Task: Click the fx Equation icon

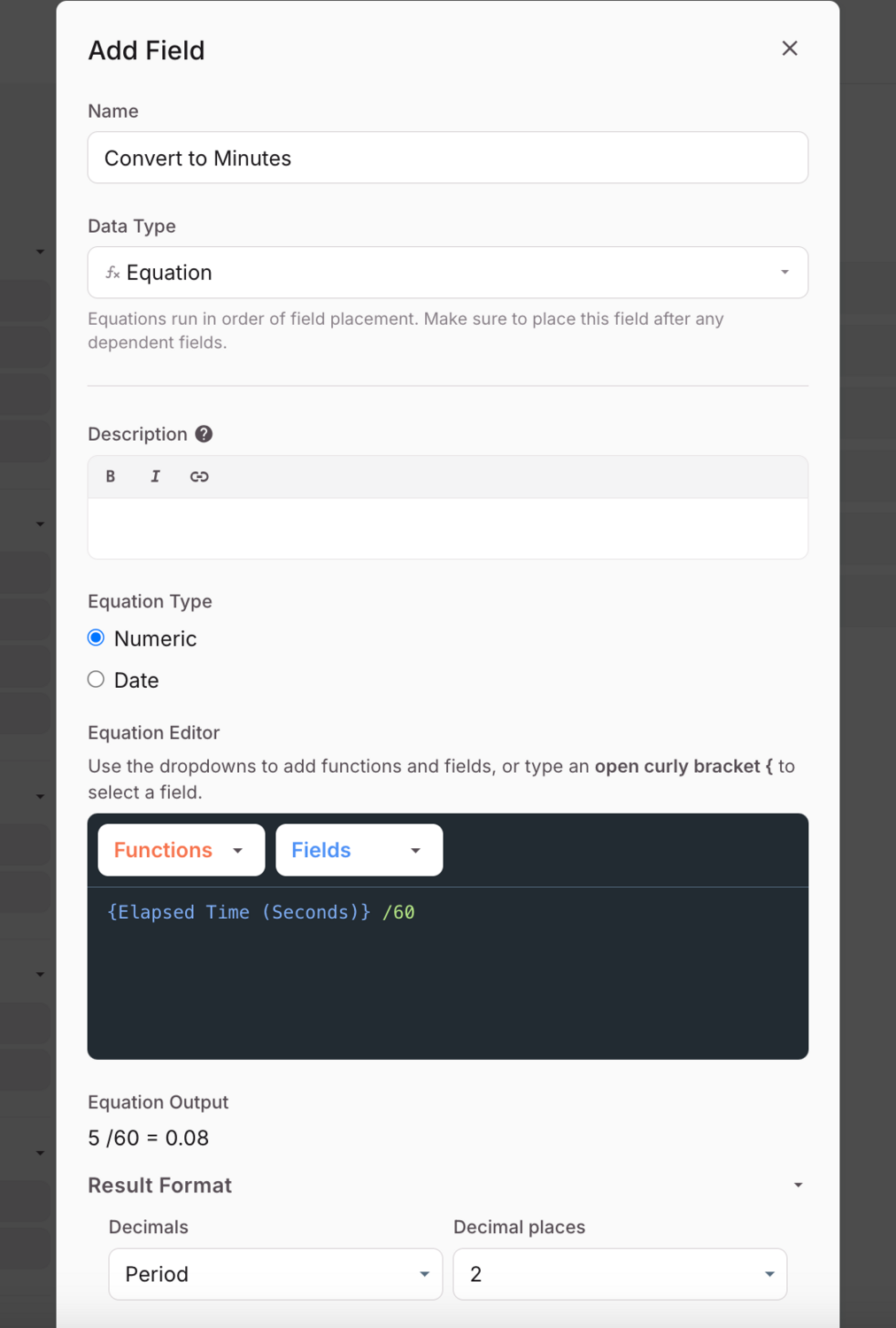Action: tap(112, 273)
